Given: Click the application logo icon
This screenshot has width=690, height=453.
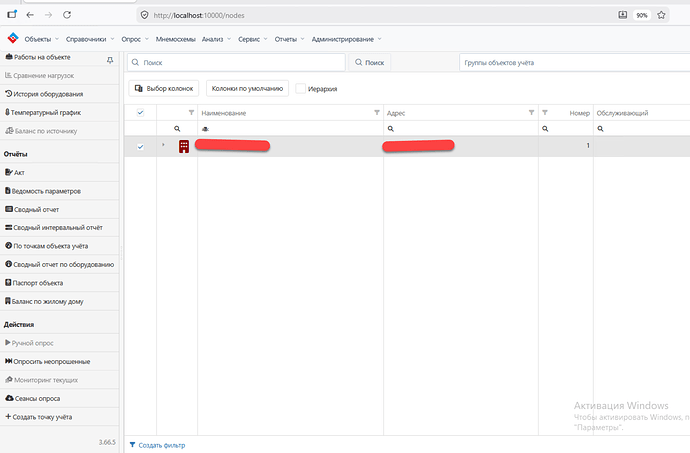Looking at the screenshot, I should point(13,38).
